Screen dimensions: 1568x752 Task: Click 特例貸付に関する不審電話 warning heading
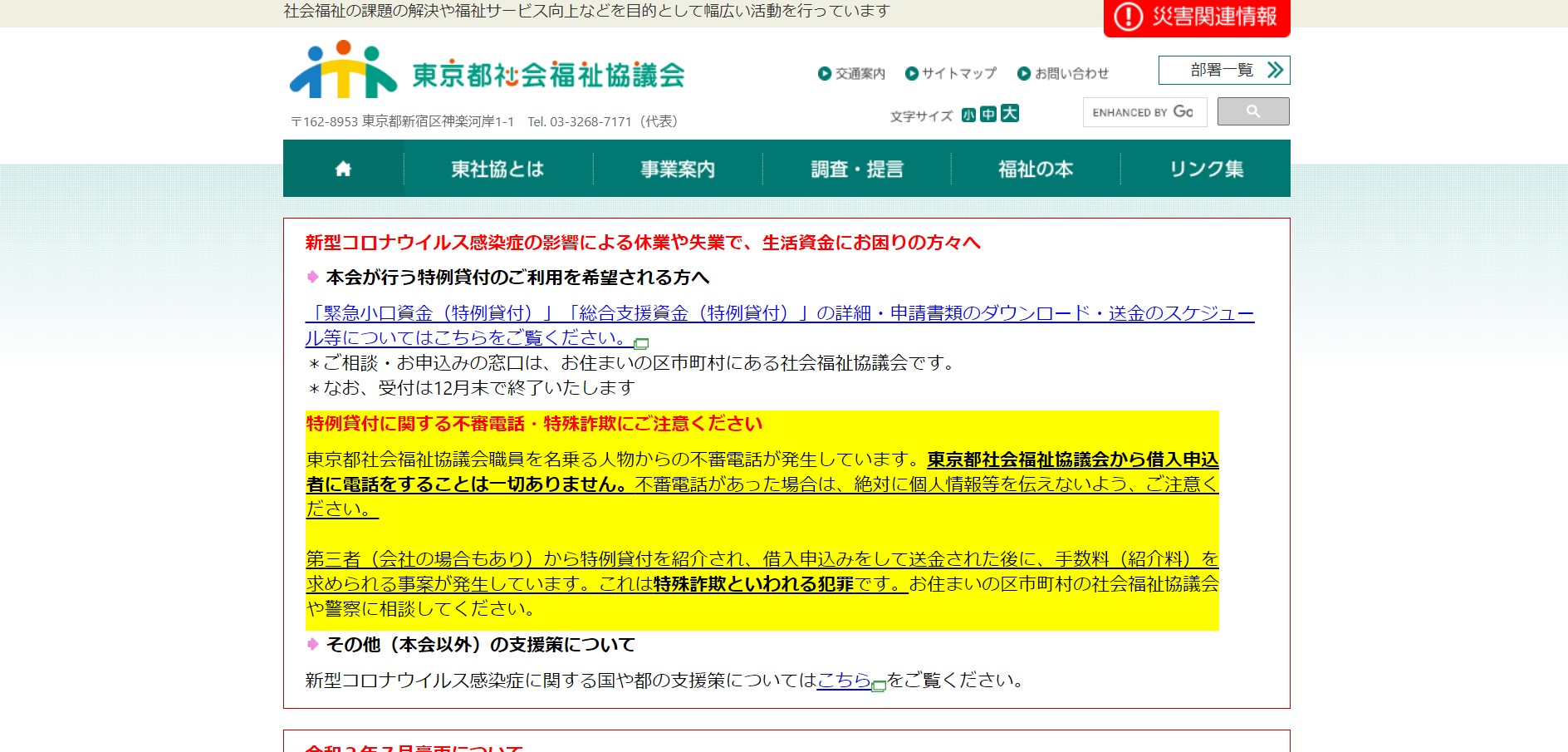534,424
